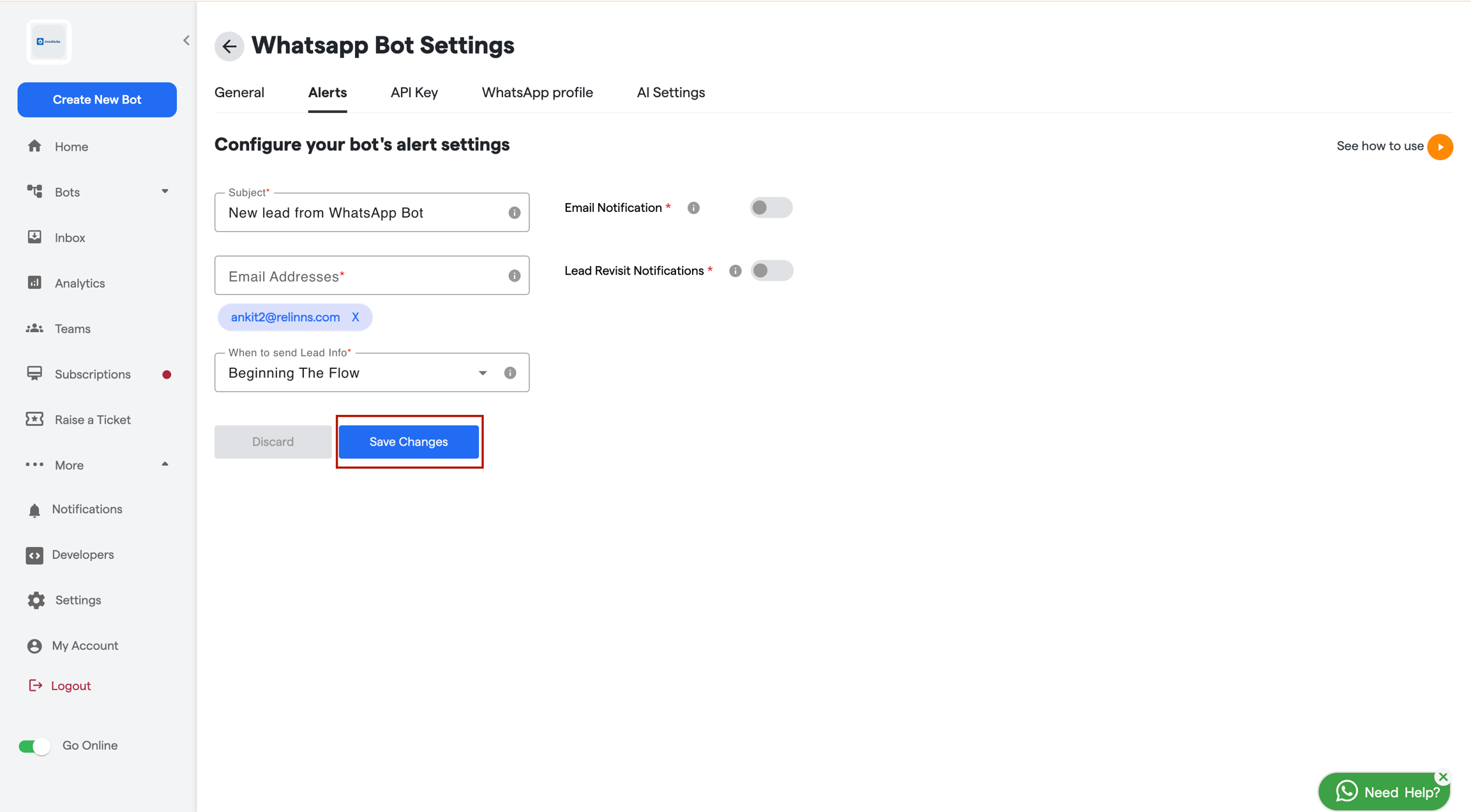
Task: Click into the Email Addresses field
Action: click(372, 276)
